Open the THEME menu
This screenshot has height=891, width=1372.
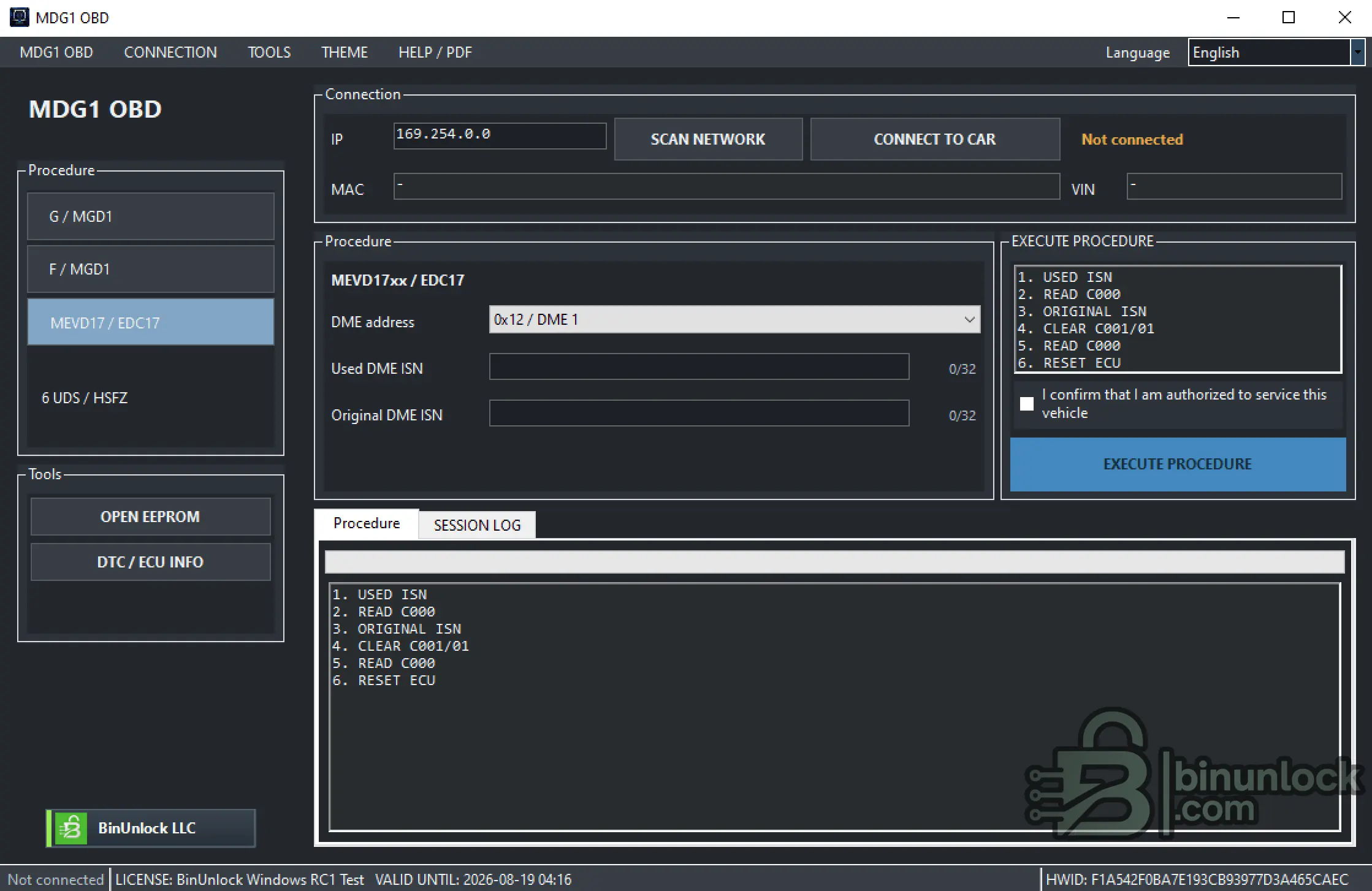pos(345,52)
